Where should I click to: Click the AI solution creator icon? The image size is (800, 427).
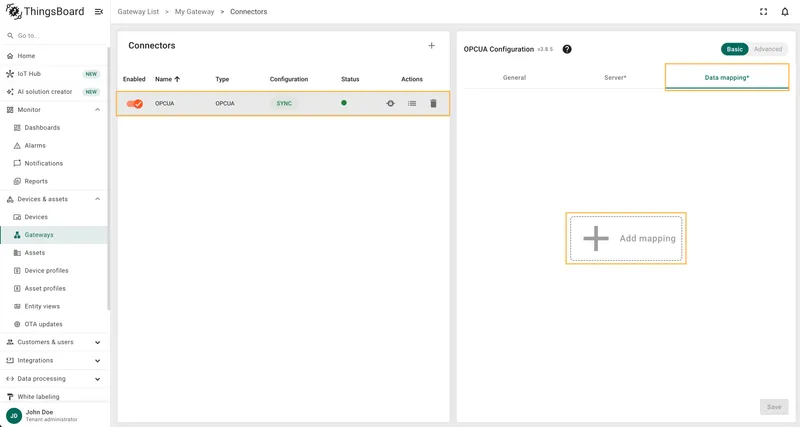point(10,92)
